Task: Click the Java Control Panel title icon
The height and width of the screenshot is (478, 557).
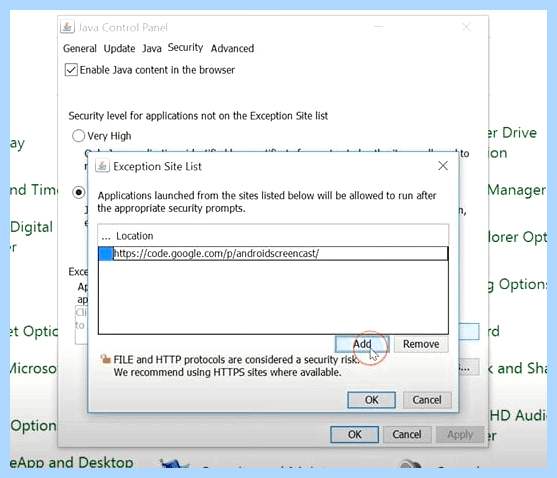Action: pyautogui.click(x=67, y=27)
